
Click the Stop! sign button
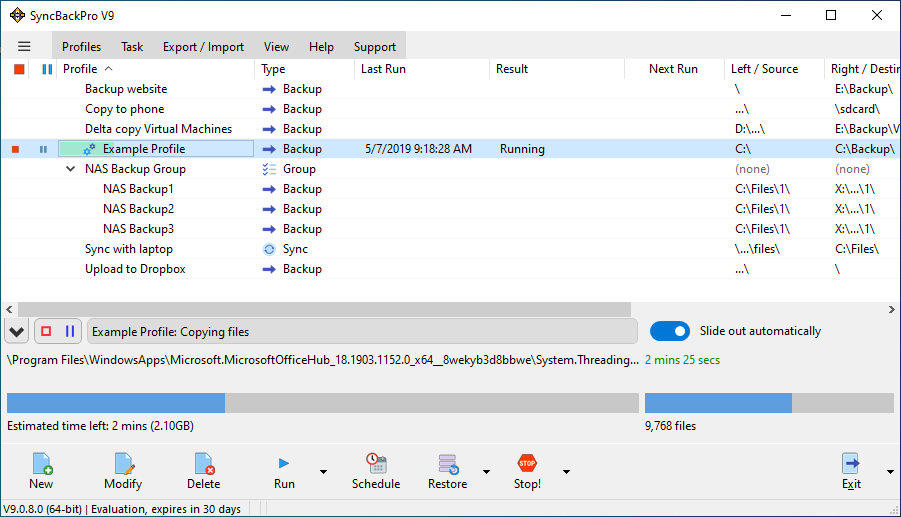(527, 471)
